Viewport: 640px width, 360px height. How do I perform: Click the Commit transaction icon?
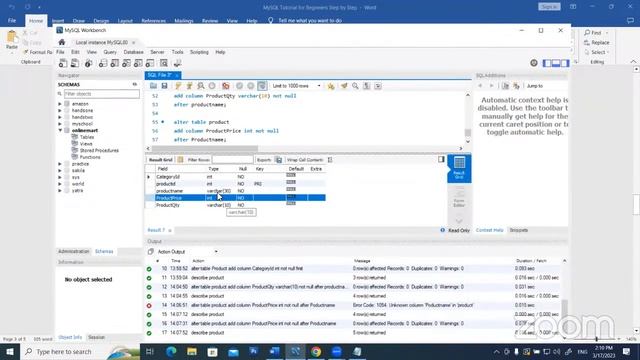[x=239, y=86]
